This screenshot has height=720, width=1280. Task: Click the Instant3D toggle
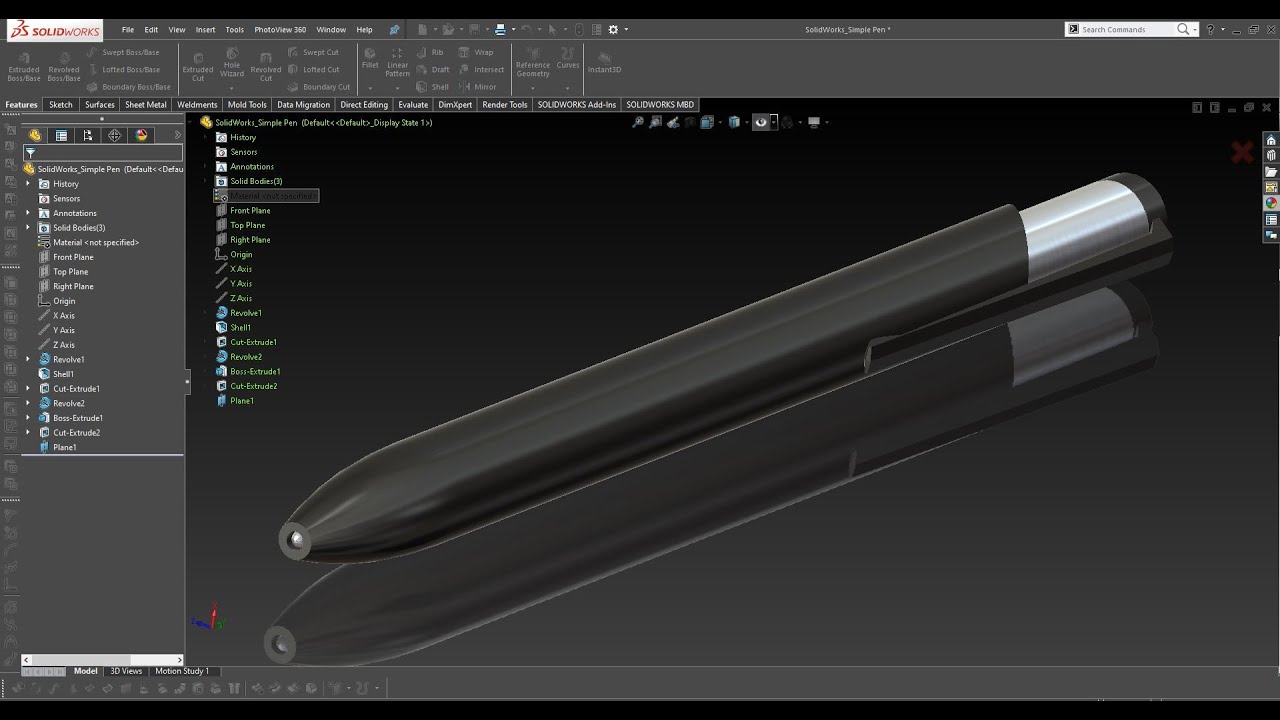[x=604, y=62]
